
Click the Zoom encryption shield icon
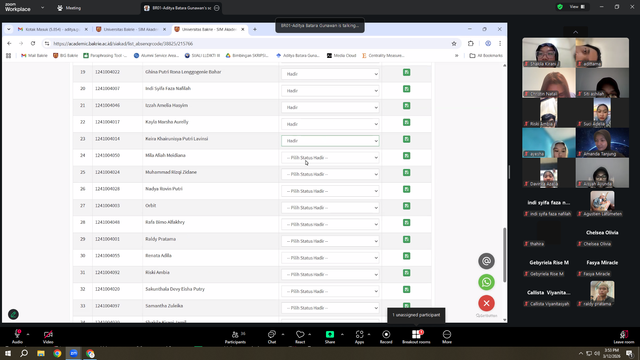pos(560,7)
